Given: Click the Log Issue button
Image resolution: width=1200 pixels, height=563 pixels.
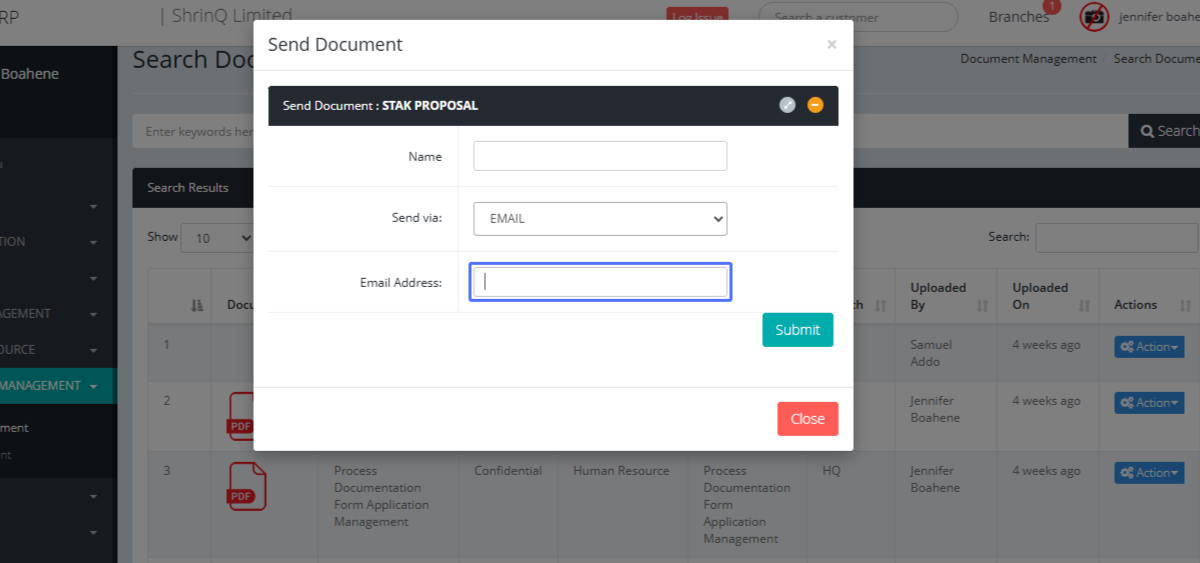Looking at the screenshot, I should [697, 16].
